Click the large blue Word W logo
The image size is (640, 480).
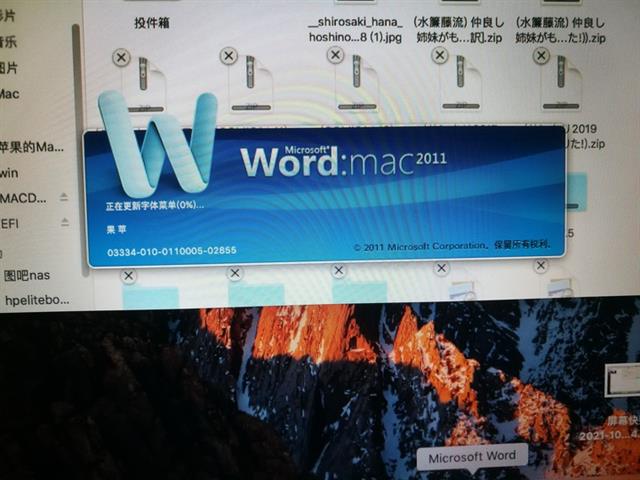click(158, 144)
